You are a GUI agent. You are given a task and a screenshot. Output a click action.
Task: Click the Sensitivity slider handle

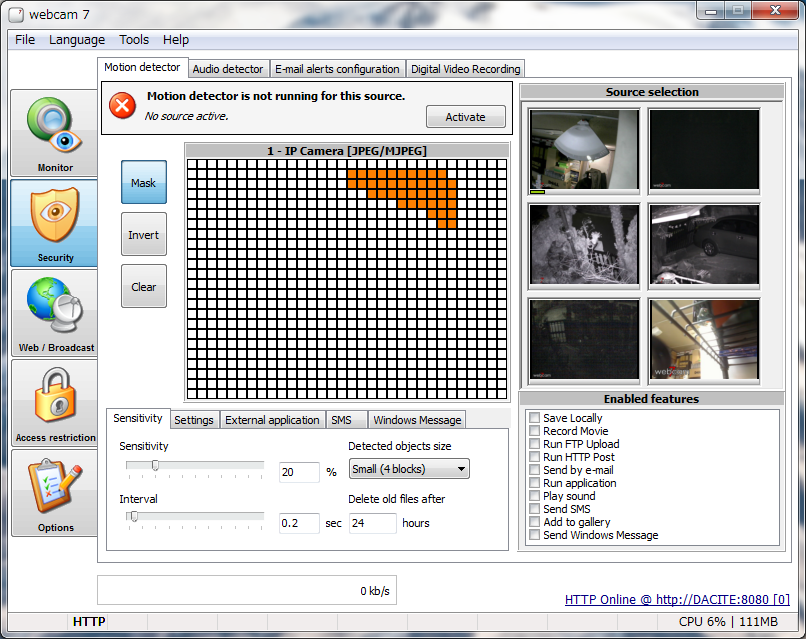[x=155, y=465]
